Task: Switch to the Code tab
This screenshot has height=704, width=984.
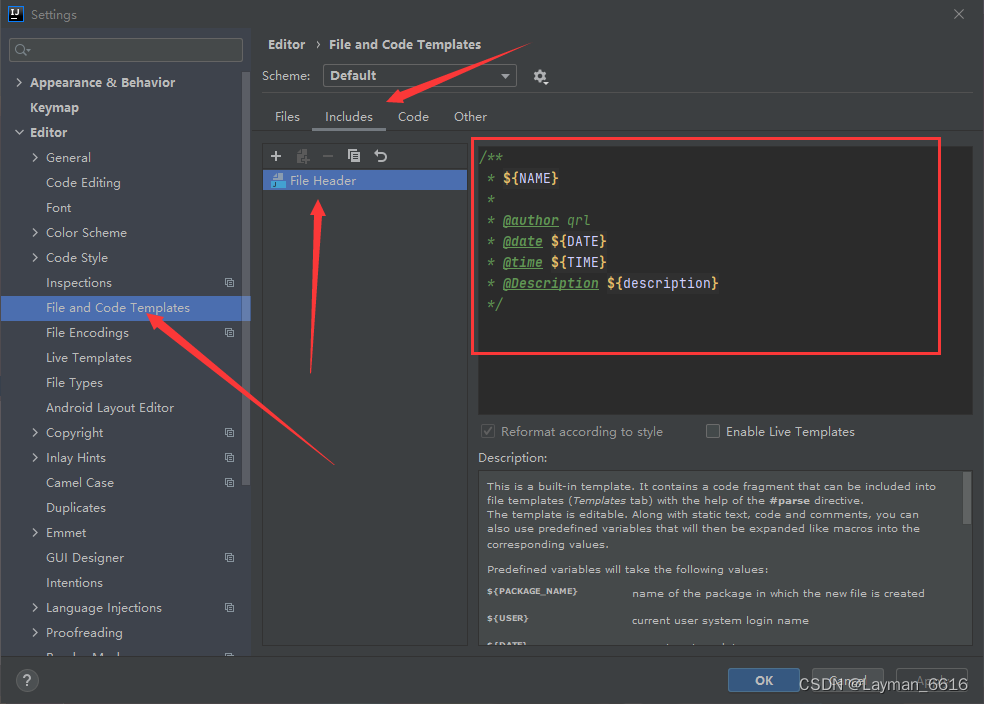Action: 414,117
